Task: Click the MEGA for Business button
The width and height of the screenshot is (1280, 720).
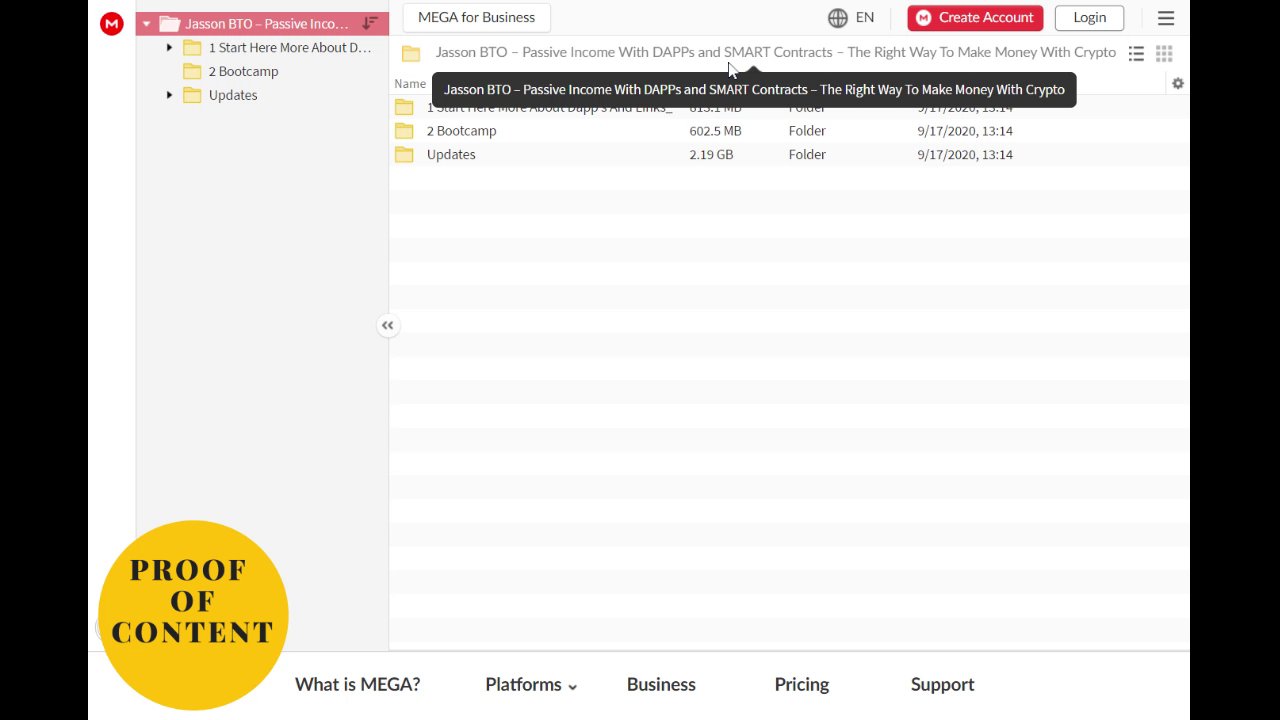Action: (x=476, y=17)
